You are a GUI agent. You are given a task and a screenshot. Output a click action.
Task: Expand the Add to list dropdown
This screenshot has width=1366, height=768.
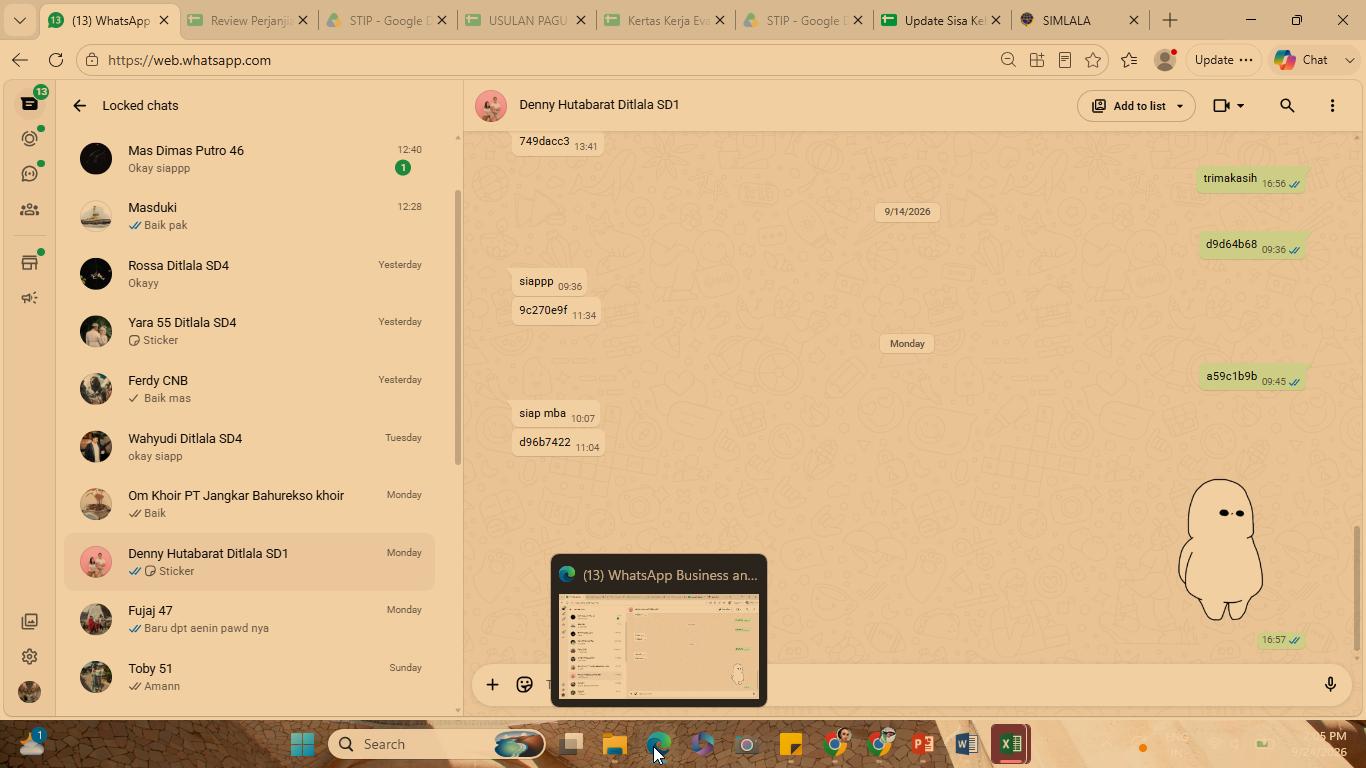pyautogui.click(x=1136, y=106)
